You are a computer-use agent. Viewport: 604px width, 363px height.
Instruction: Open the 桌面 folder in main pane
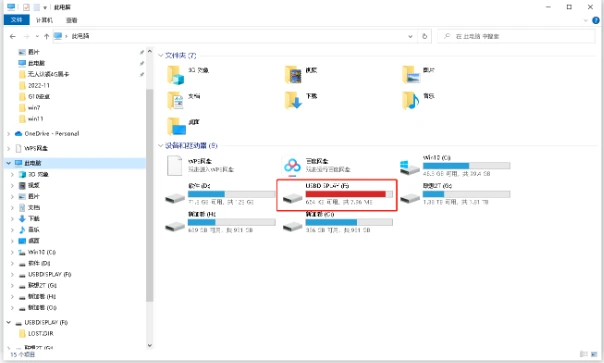pyautogui.click(x=183, y=126)
